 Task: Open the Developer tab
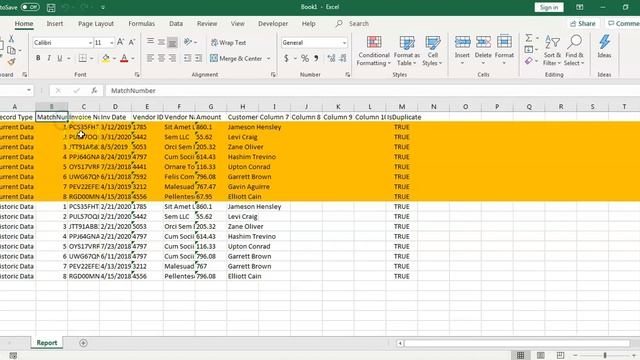pos(273,24)
